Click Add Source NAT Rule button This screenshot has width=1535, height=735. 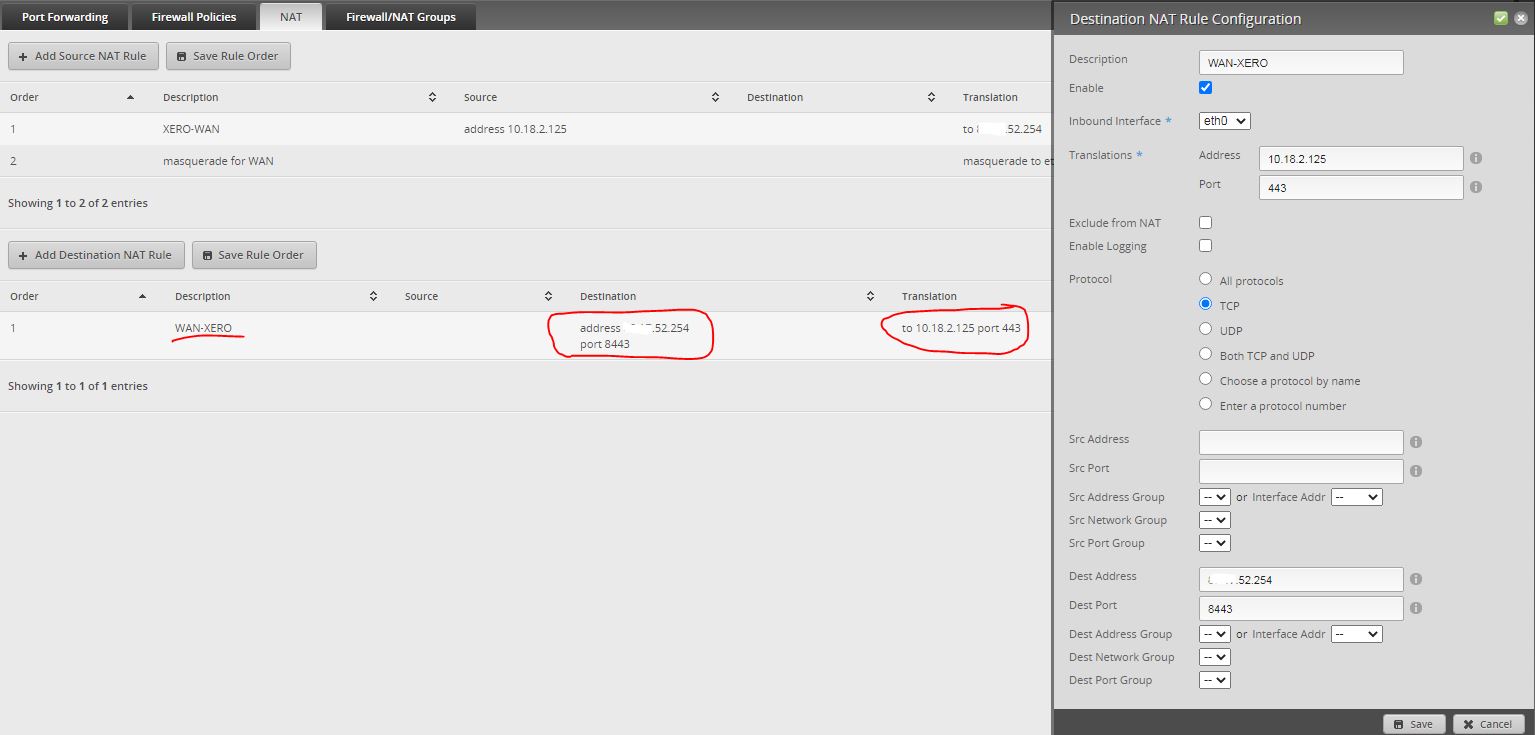tap(83, 56)
